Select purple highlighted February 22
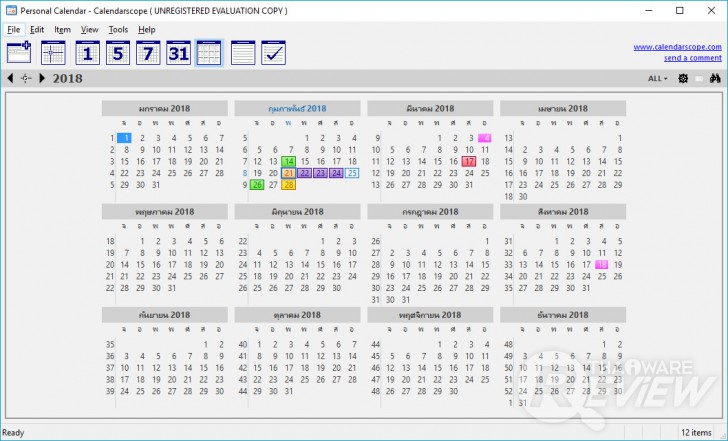This screenshot has width=728, height=441. click(x=305, y=173)
